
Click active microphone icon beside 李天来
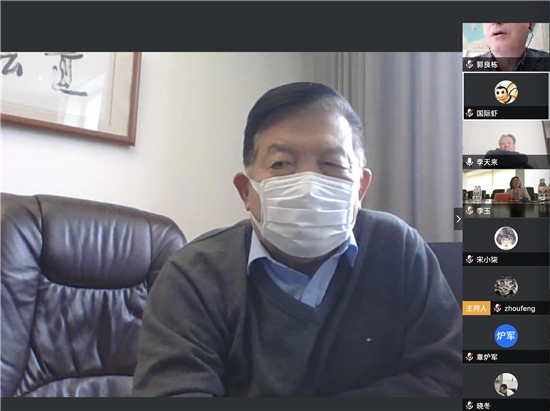(x=469, y=162)
